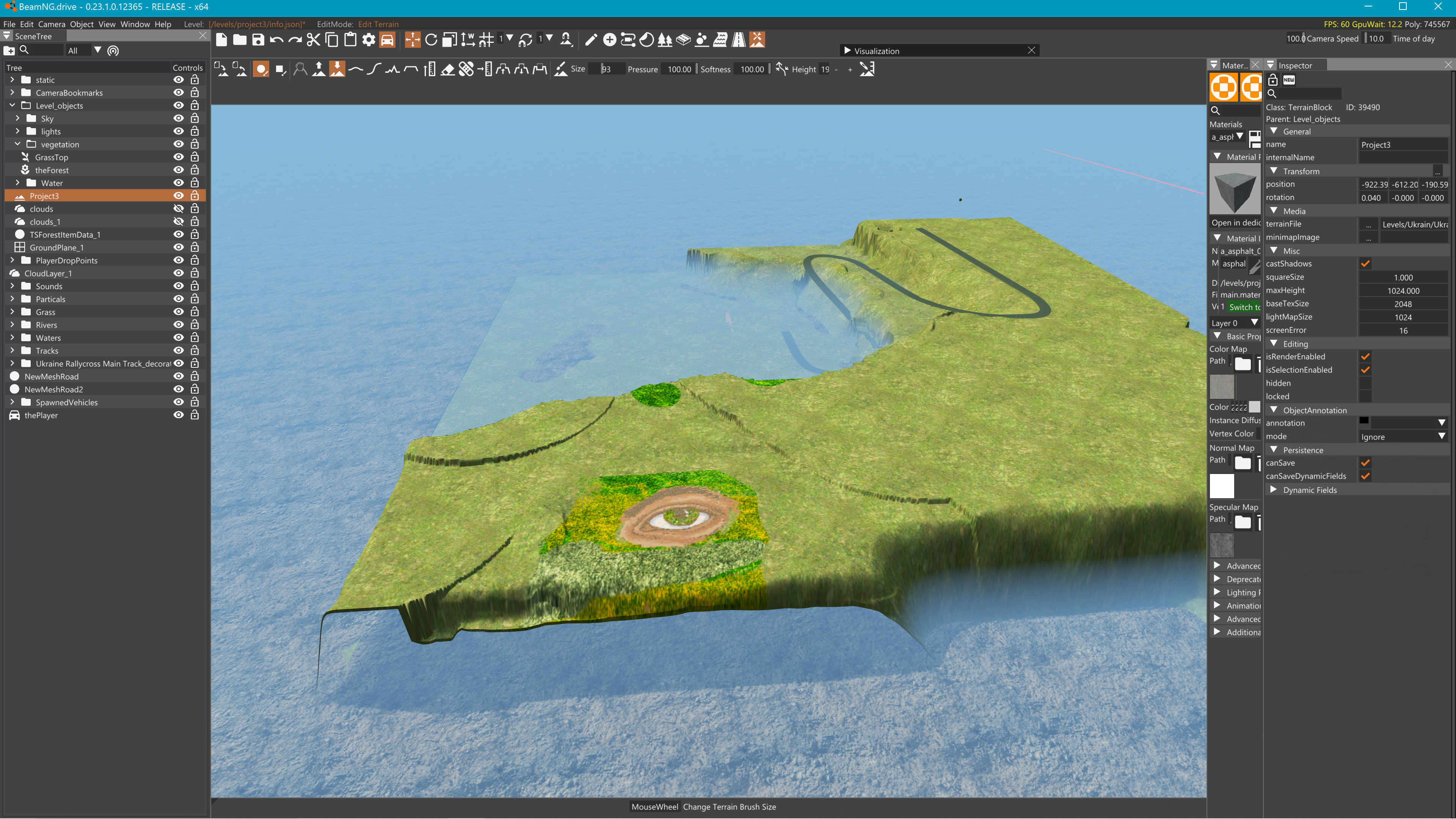Show the hidden clouds object

[x=179, y=209]
